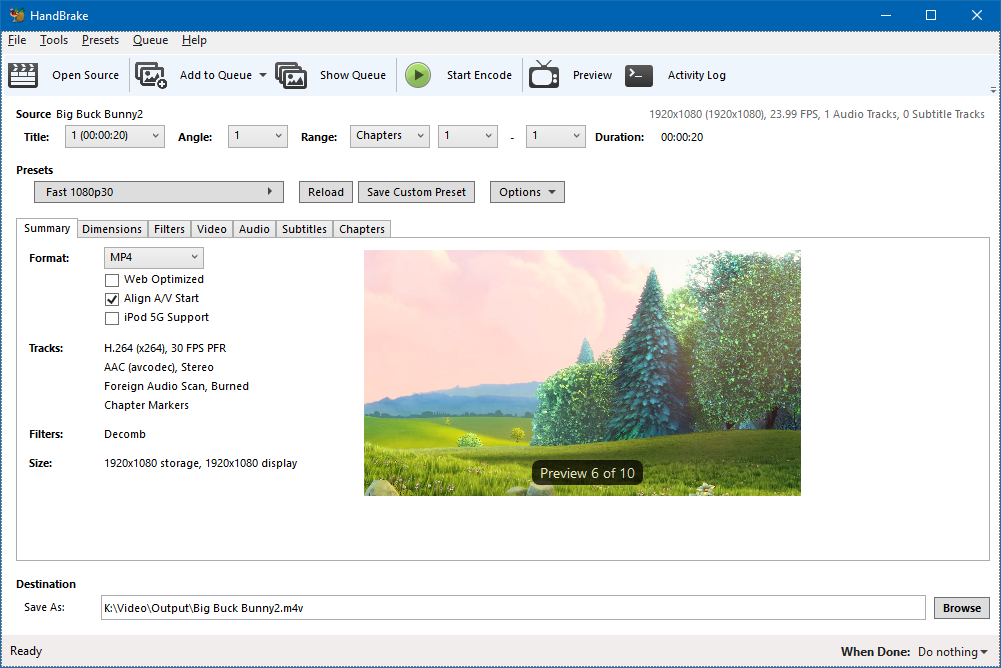
Task: Switch to the Video tab
Action: 212,229
